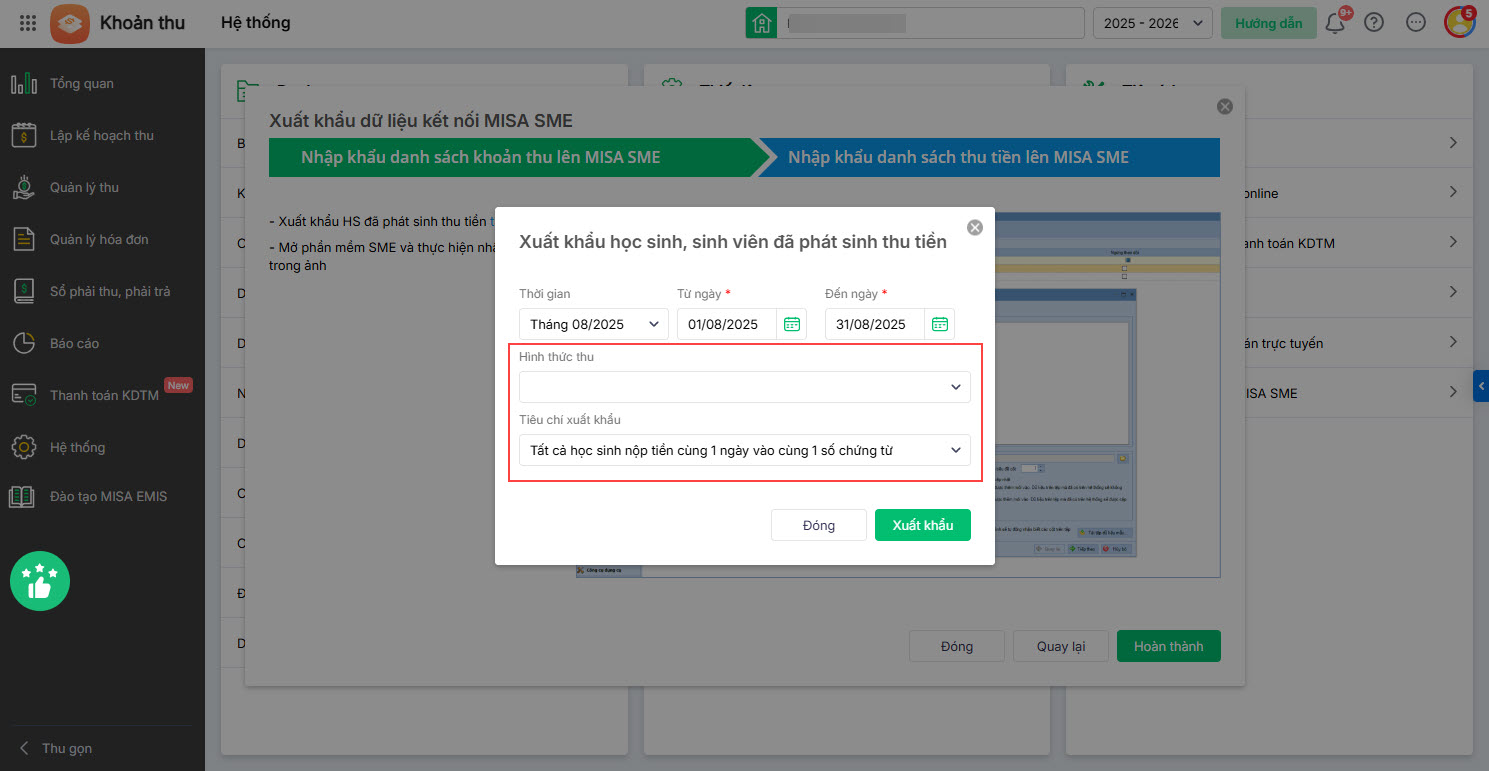Click the SME instruction screenshot thumbnail
Screen dimensions: 1489x771
click(898, 395)
